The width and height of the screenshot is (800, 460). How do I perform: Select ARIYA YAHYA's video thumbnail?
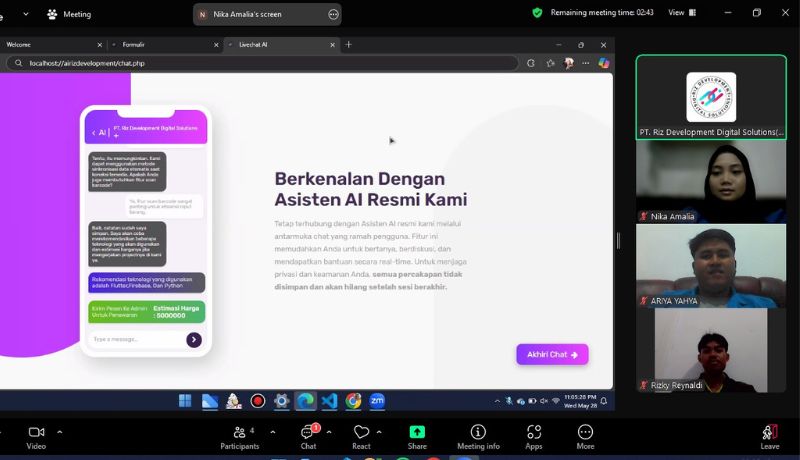click(x=711, y=265)
